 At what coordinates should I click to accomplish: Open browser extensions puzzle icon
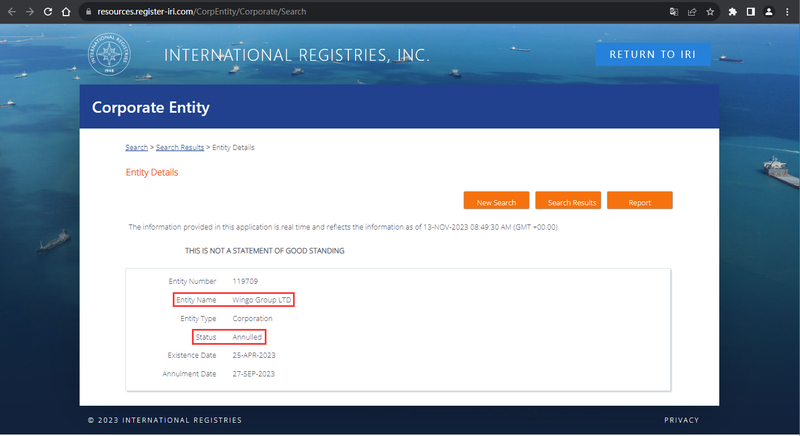click(x=733, y=12)
